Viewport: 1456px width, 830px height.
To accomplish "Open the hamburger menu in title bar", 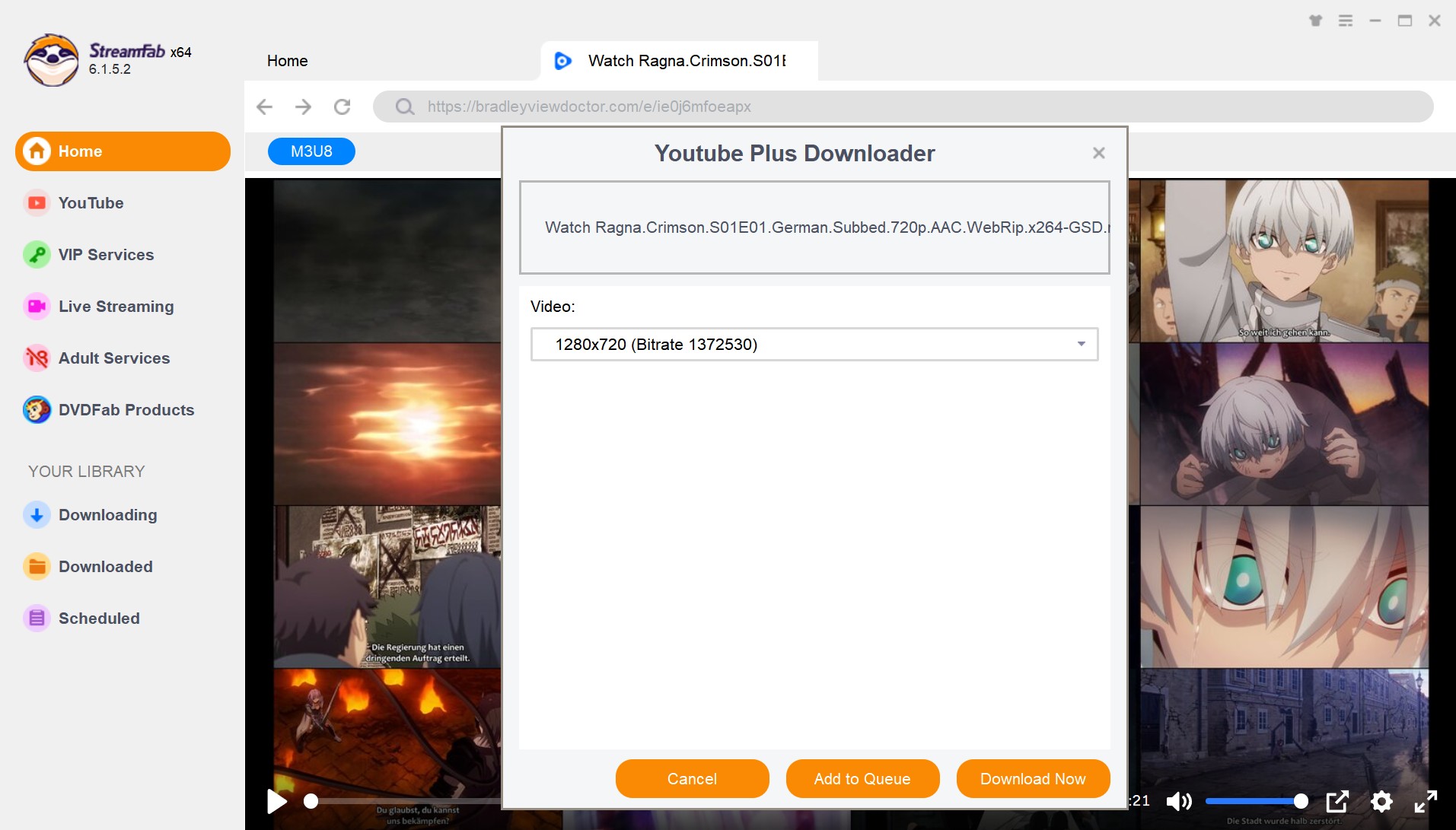I will point(1346,21).
